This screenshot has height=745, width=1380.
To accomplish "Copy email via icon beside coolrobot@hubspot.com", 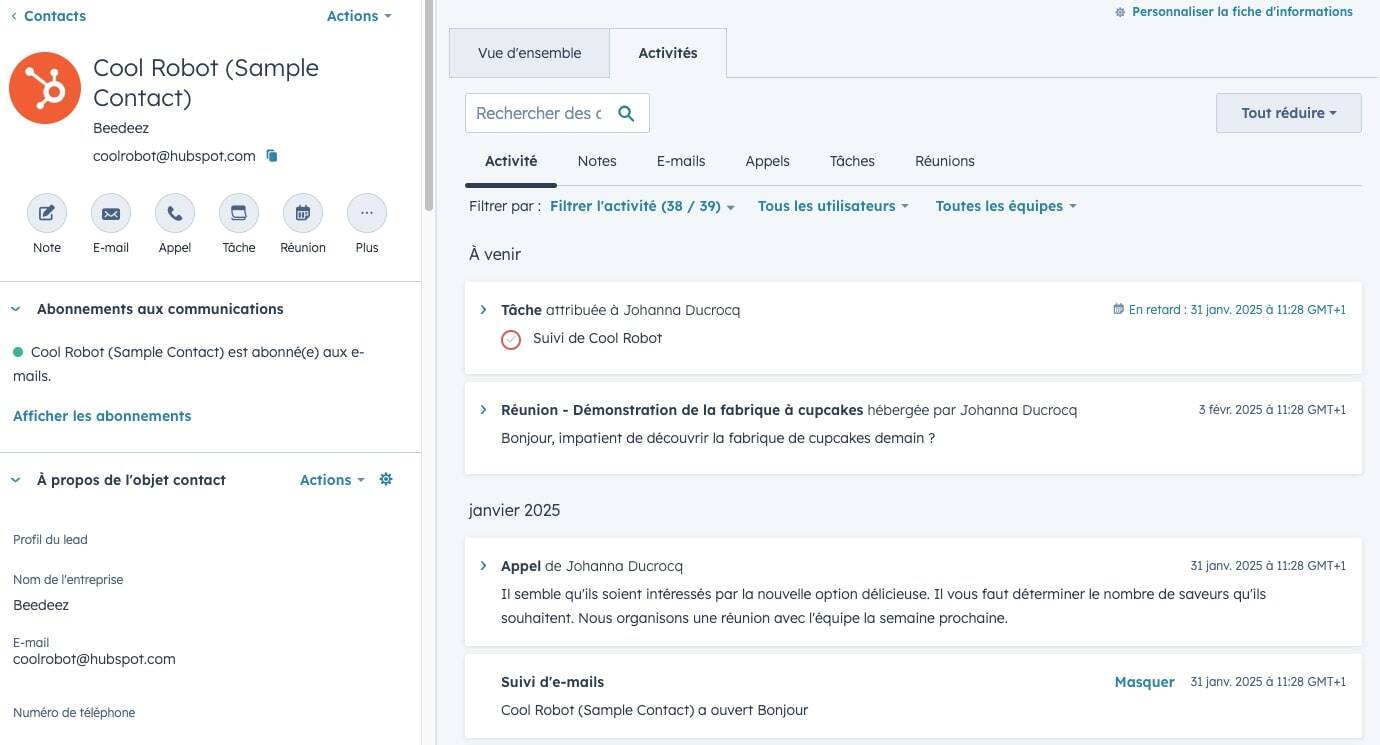I will coord(271,156).
